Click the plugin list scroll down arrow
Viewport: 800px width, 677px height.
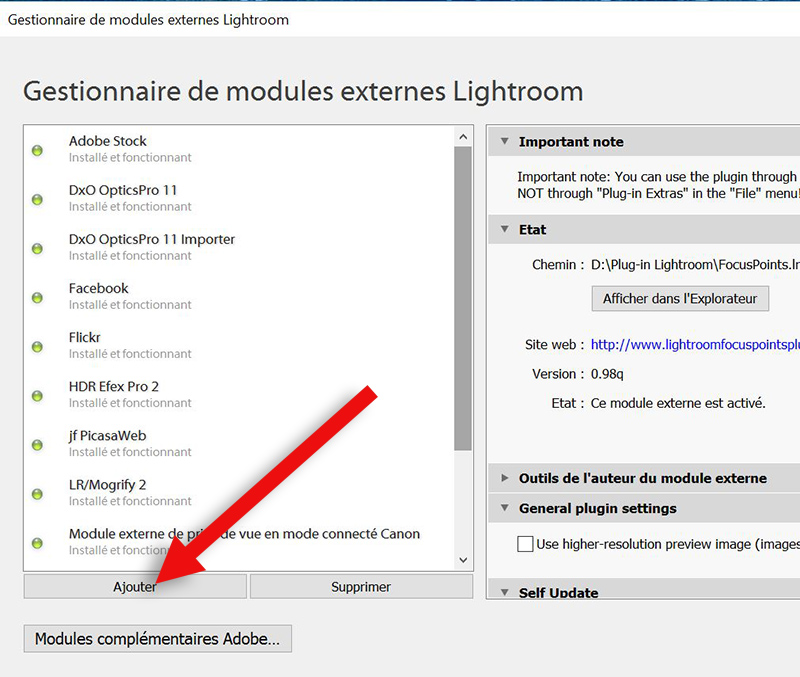tap(463, 560)
